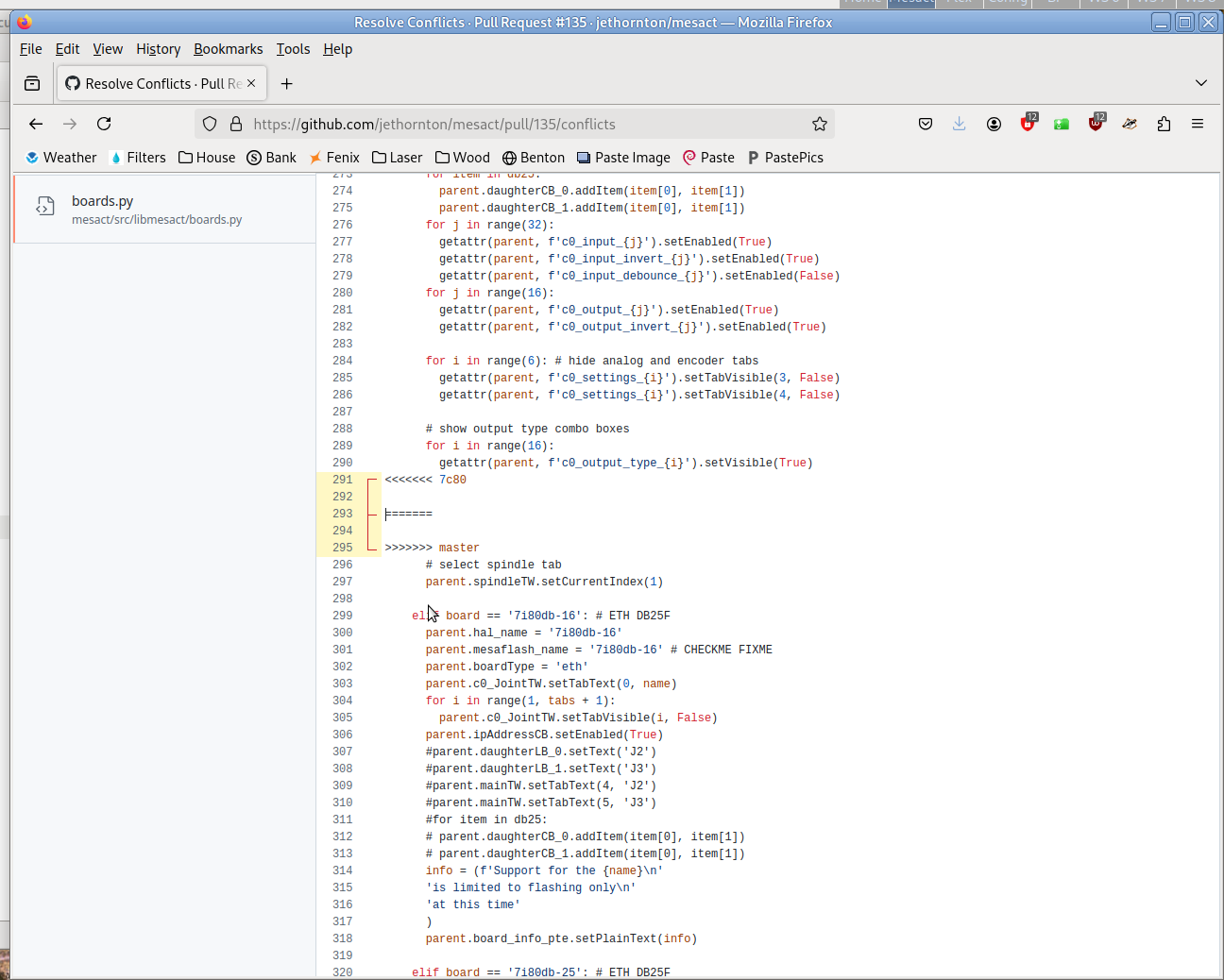Open the uBlock Origin extension icon
Viewport: 1224px width, 980px height.
pos(1096,123)
